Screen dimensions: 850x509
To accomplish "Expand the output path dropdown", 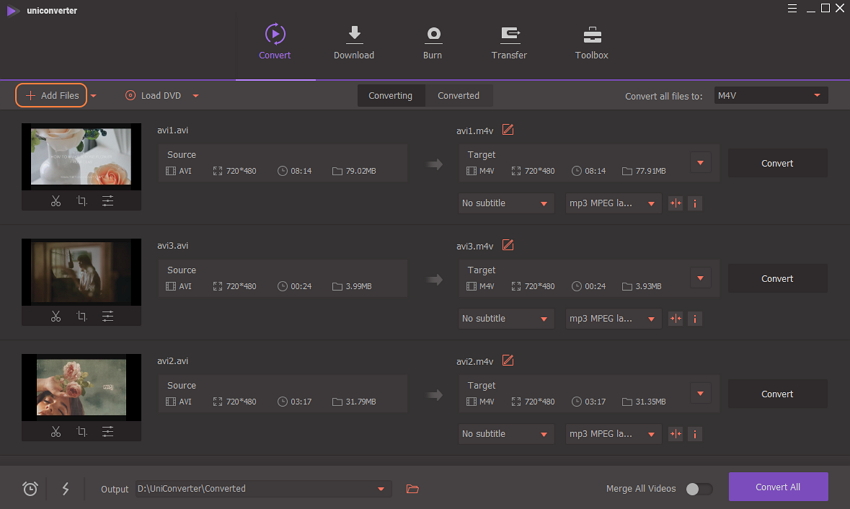I will pos(381,489).
